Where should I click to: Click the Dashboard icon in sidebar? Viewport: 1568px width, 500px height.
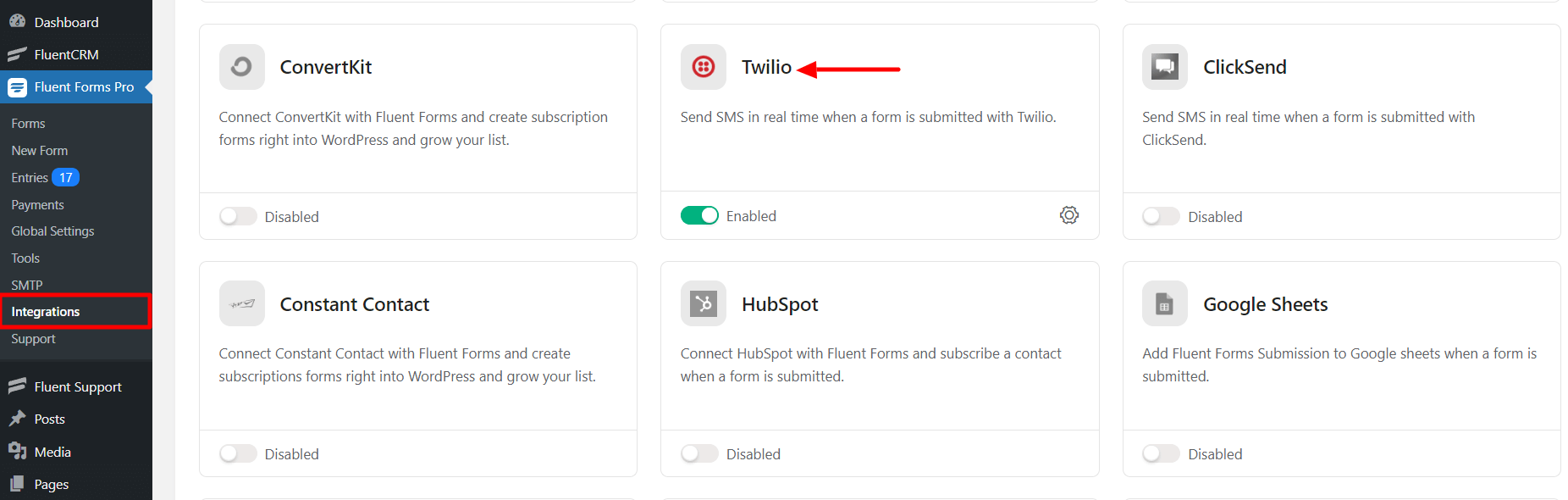click(17, 22)
